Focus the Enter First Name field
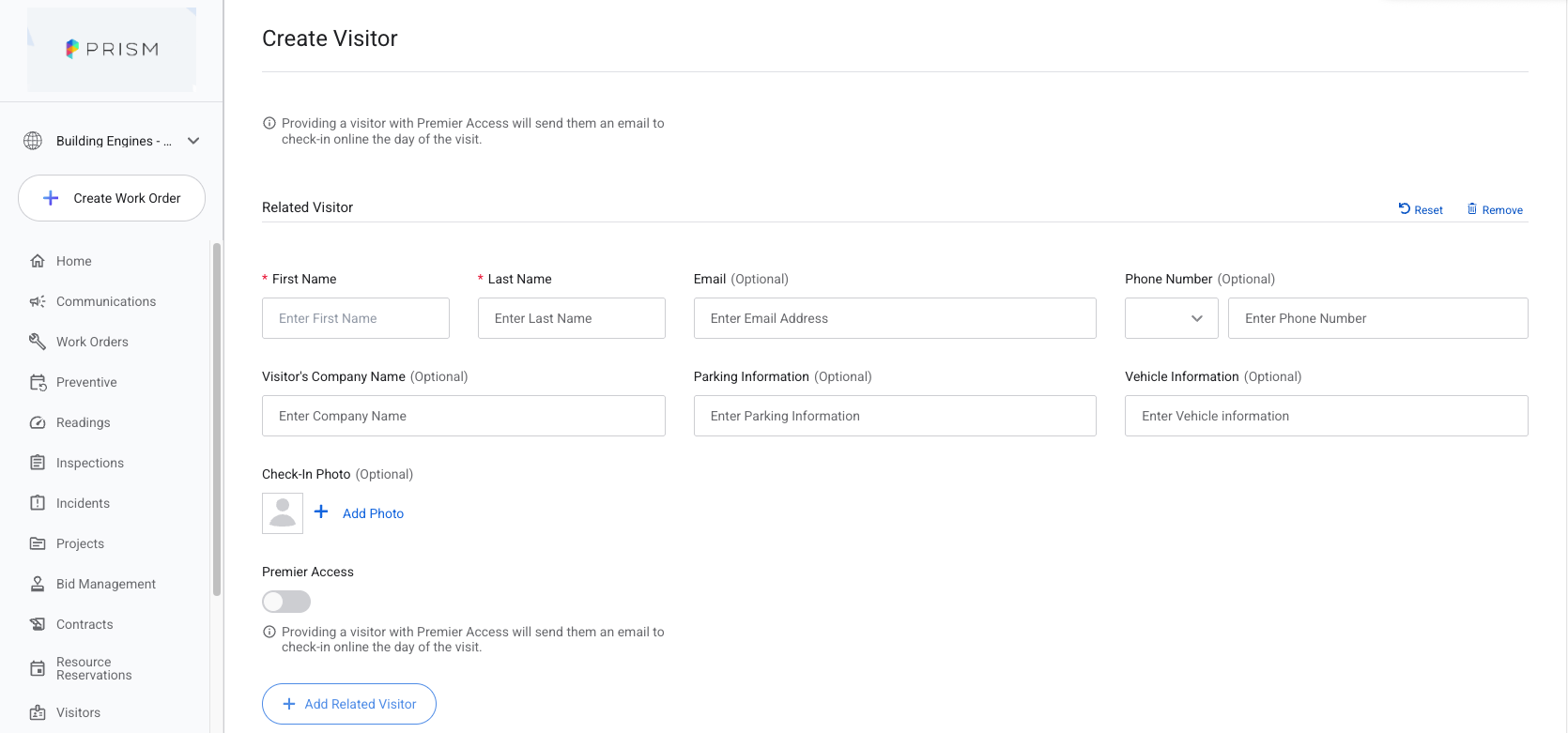Screen dimensions: 1568x733 click(x=356, y=318)
